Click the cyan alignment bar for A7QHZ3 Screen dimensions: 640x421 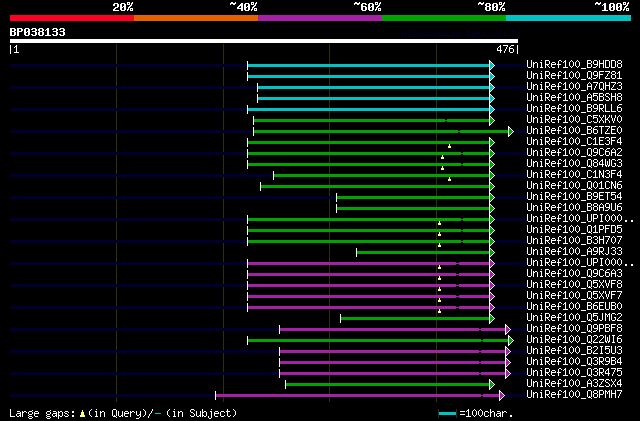click(373, 87)
